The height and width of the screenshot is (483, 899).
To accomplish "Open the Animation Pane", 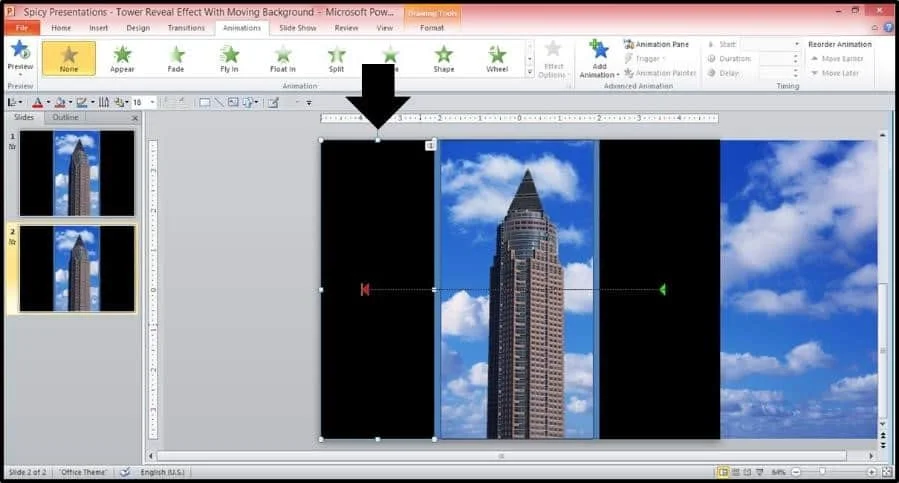I will (x=656, y=44).
